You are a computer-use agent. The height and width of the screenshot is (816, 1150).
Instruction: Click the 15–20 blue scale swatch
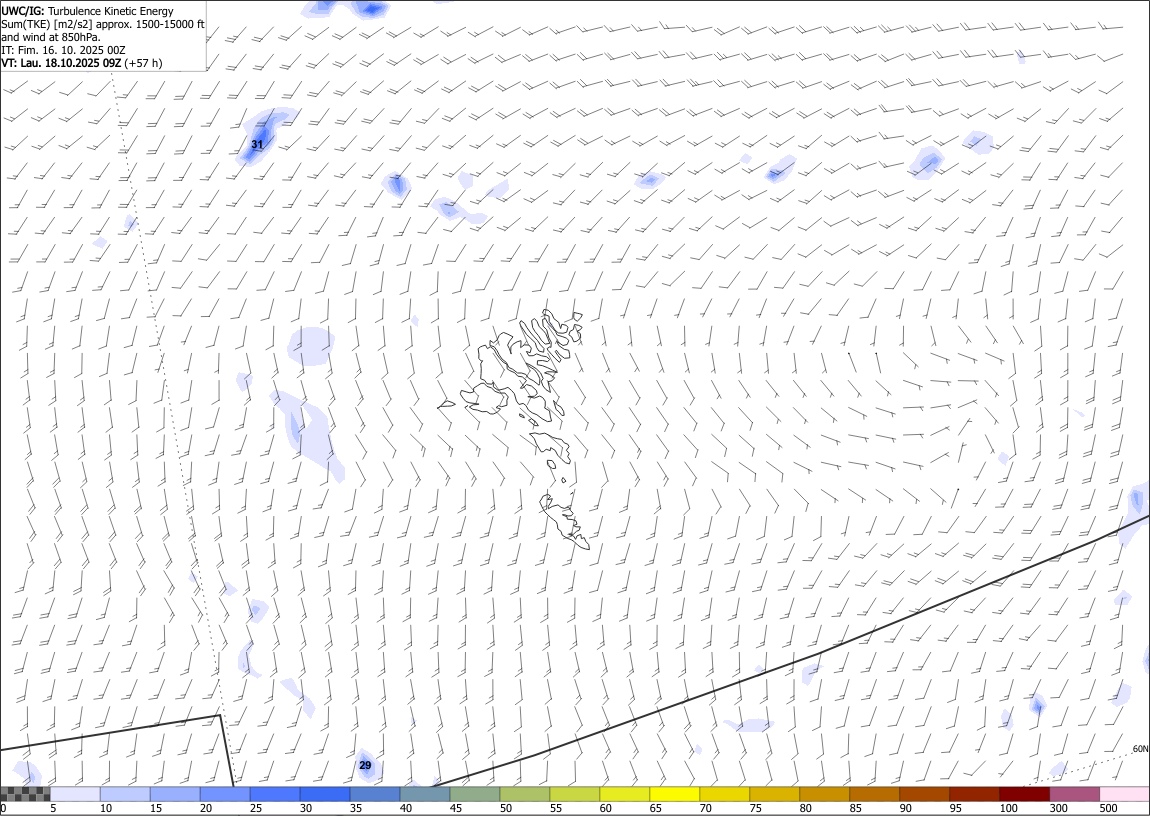pos(175,794)
